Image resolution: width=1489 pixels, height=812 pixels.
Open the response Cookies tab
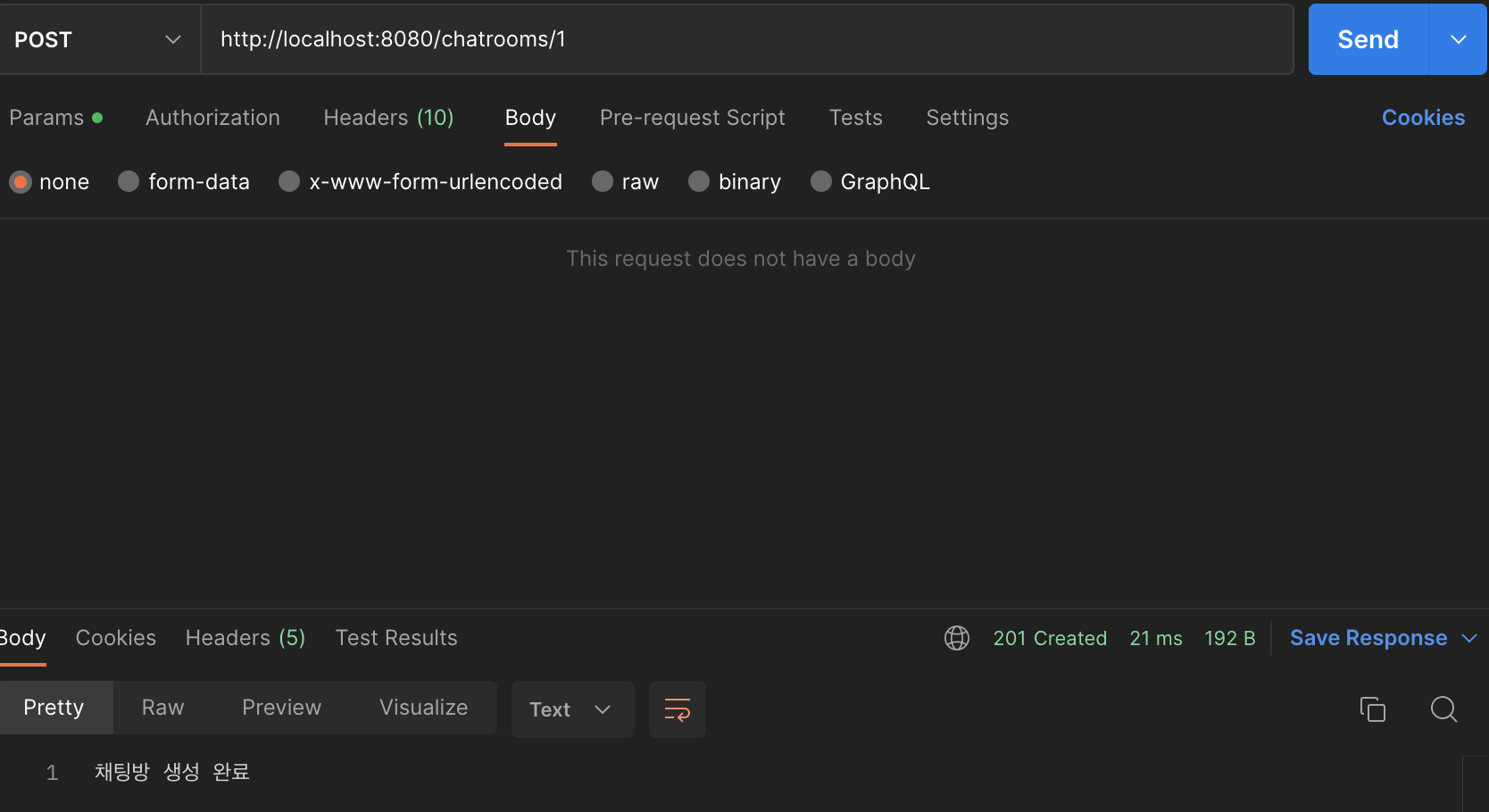pos(115,638)
